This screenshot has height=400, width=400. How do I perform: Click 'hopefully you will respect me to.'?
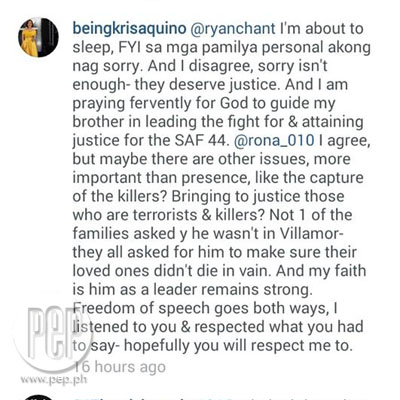point(239,346)
